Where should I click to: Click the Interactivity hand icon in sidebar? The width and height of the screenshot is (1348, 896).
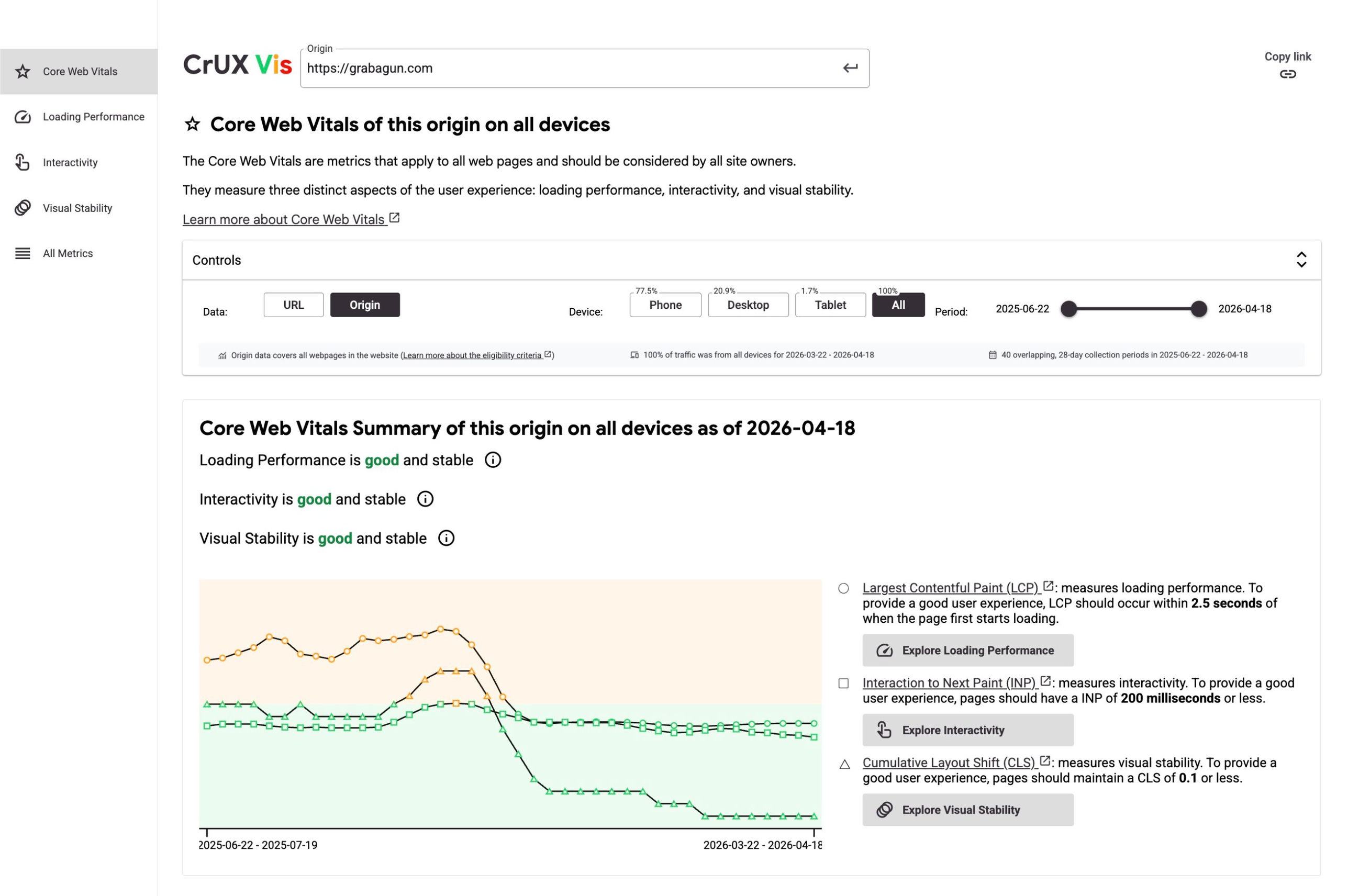pos(23,162)
